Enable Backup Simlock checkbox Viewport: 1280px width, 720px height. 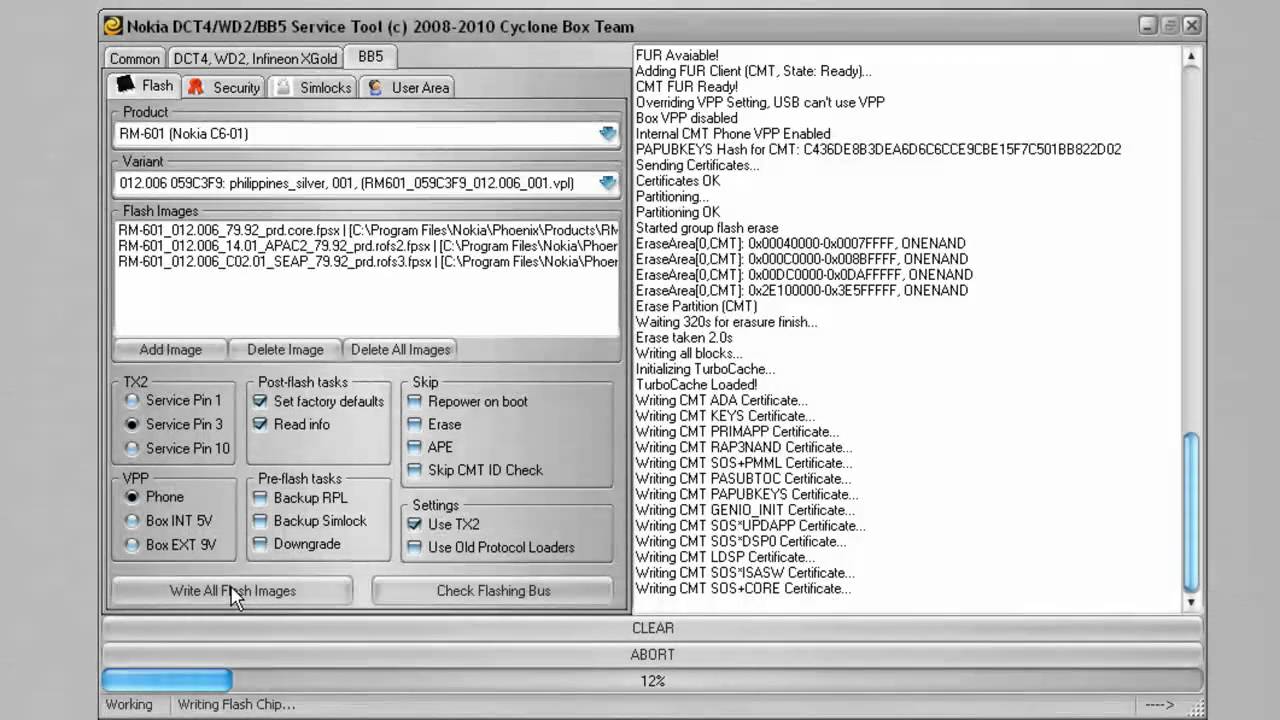click(260, 520)
